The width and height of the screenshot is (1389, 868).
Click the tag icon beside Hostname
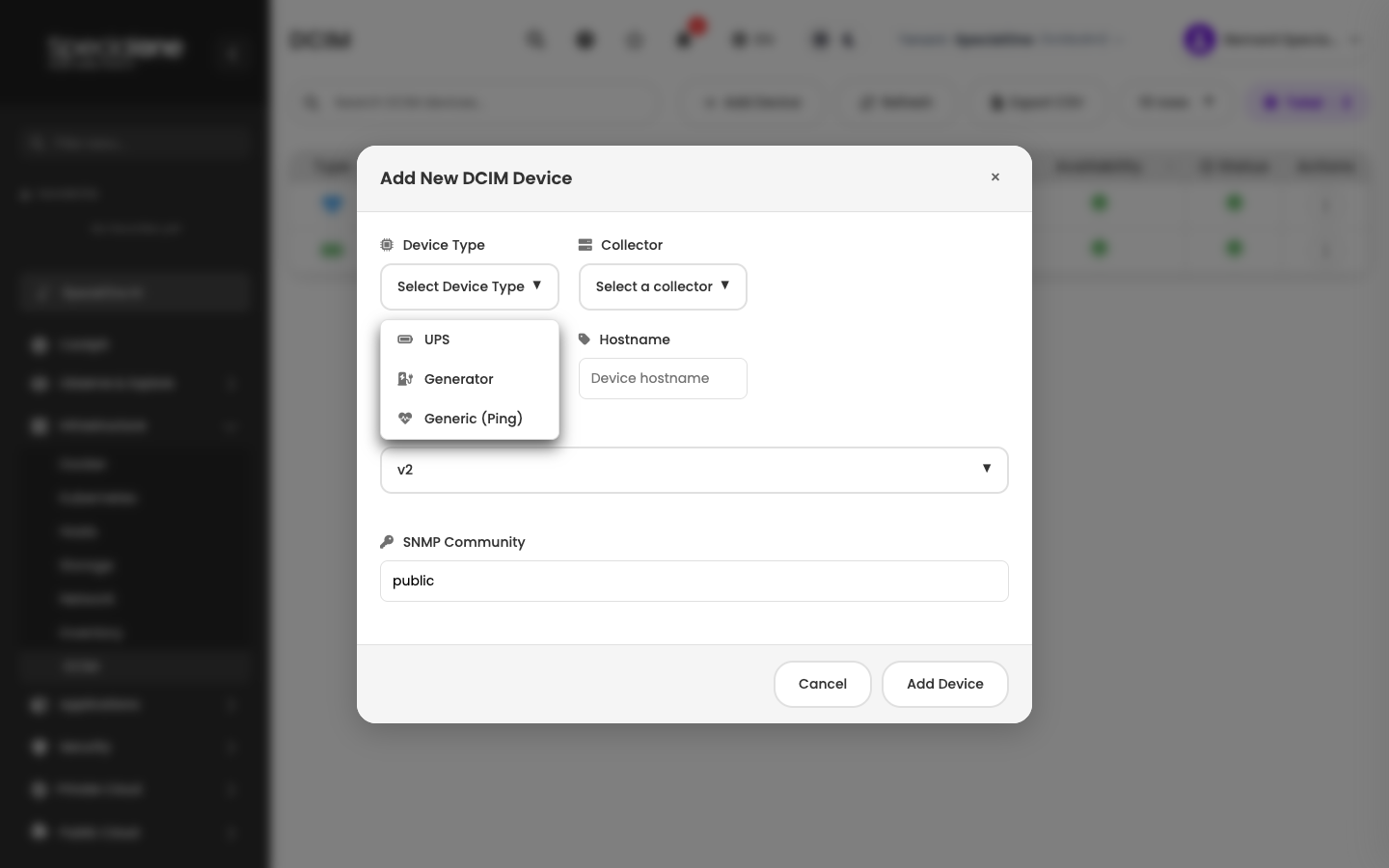coord(584,339)
